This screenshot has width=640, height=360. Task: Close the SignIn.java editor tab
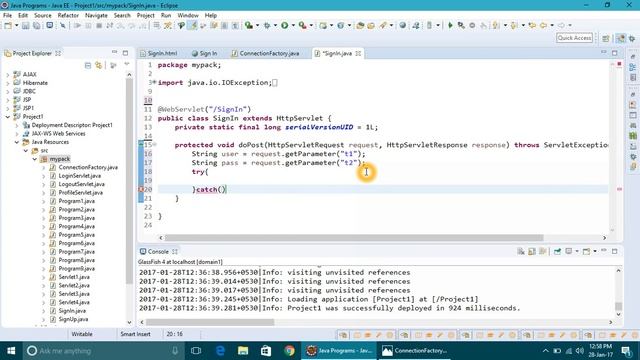click(x=358, y=53)
